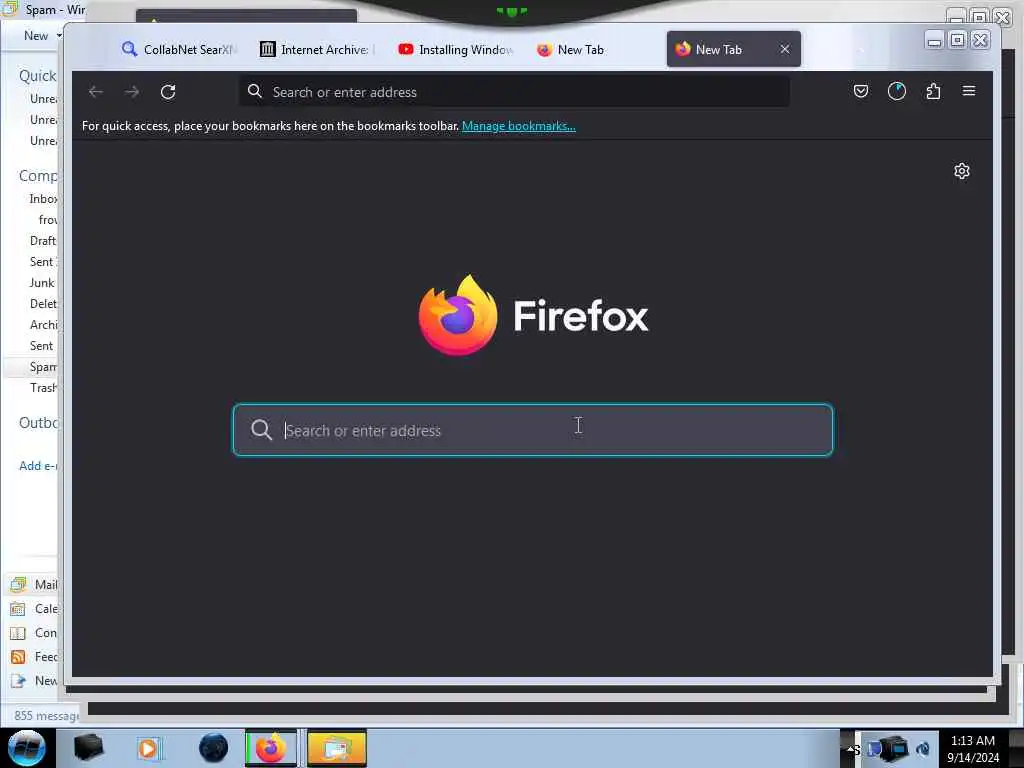Open the Windows Start orb
The width and height of the screenshot is (1024, 768).
[x=26, y=748]
